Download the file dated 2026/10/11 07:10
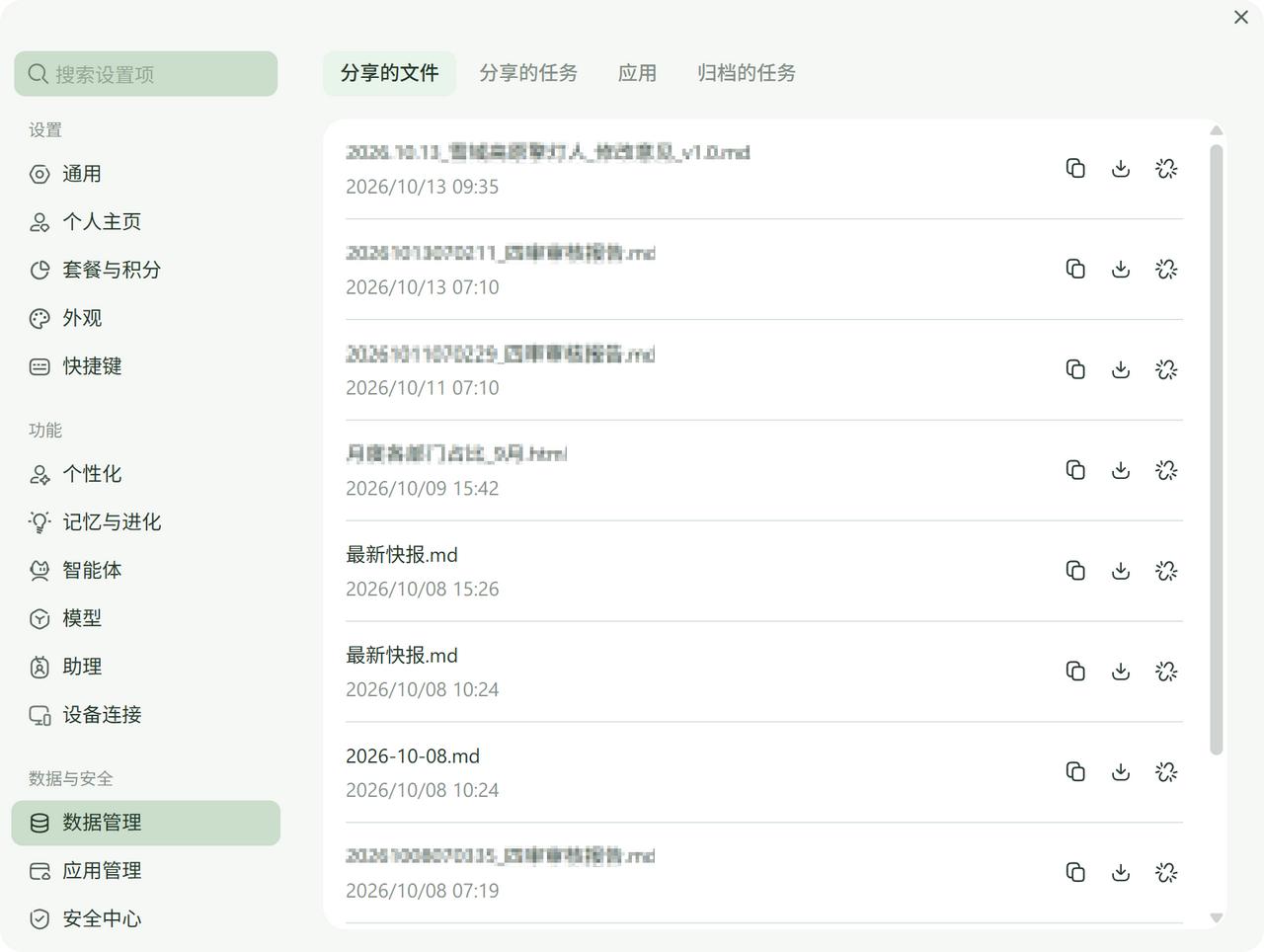This screenshot has width=1264, height=952. click(x=1121, y=369)
